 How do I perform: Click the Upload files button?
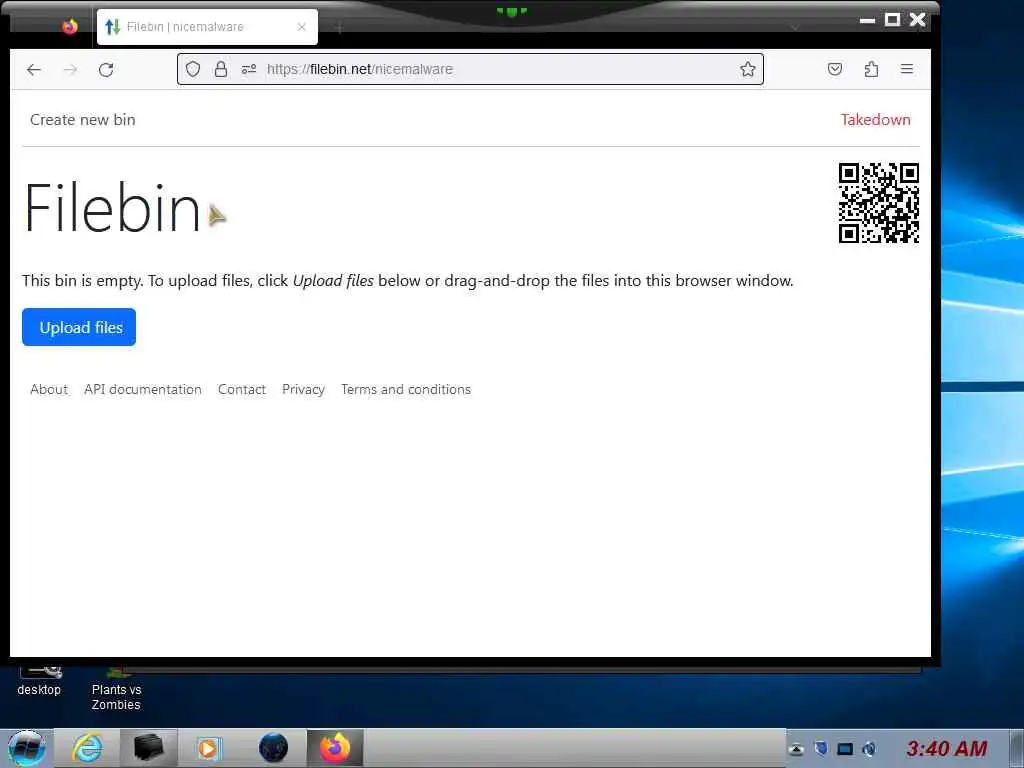pyautogui.click(x=79, y=327)
